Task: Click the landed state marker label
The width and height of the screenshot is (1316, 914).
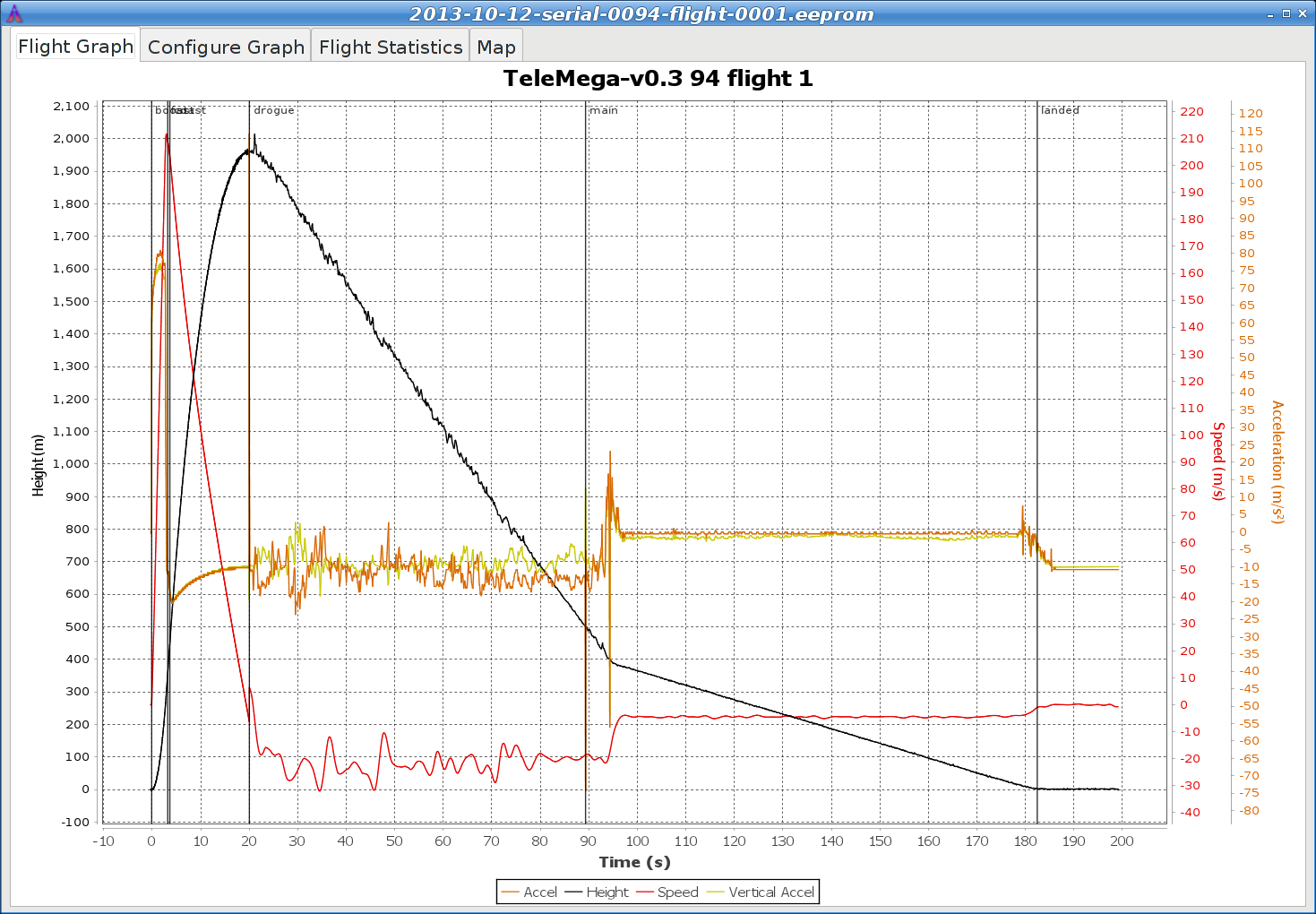Action: pyautogui.click(x=1060, y=110)
